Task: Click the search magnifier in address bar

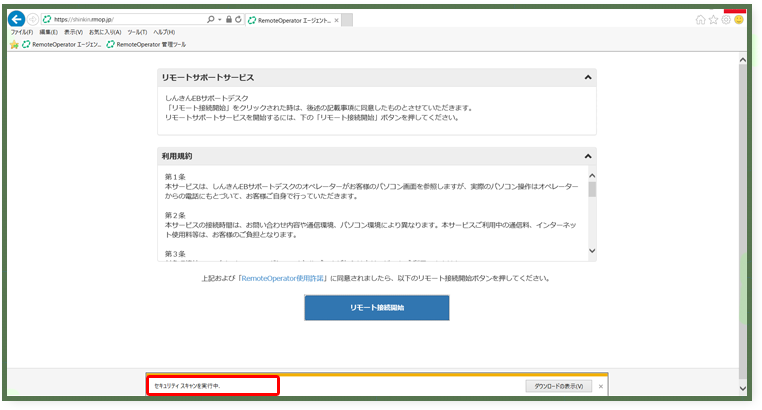Action: coord(209,19)
